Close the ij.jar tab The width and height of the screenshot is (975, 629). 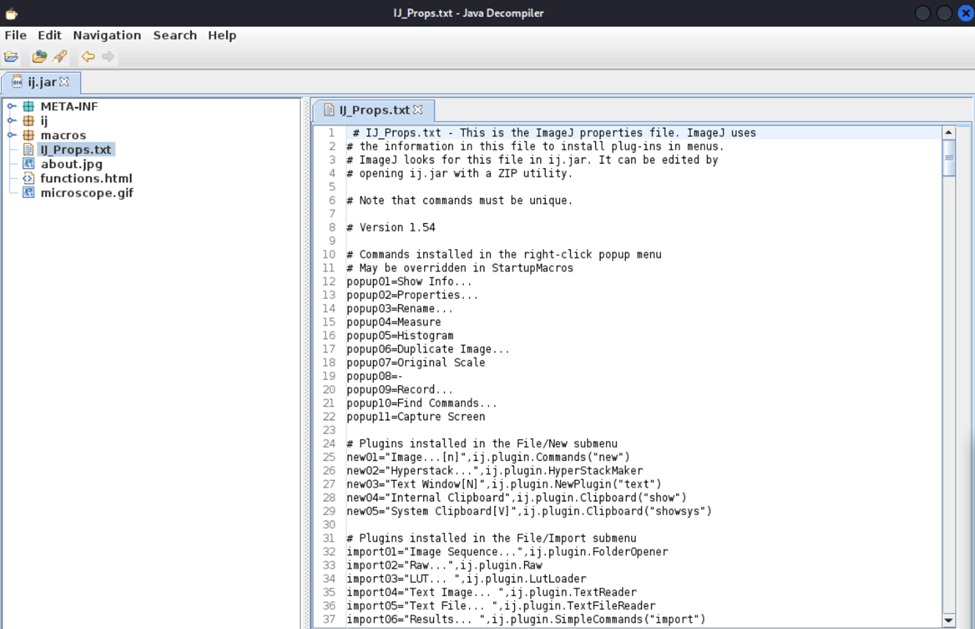click(x=64, y=81)
